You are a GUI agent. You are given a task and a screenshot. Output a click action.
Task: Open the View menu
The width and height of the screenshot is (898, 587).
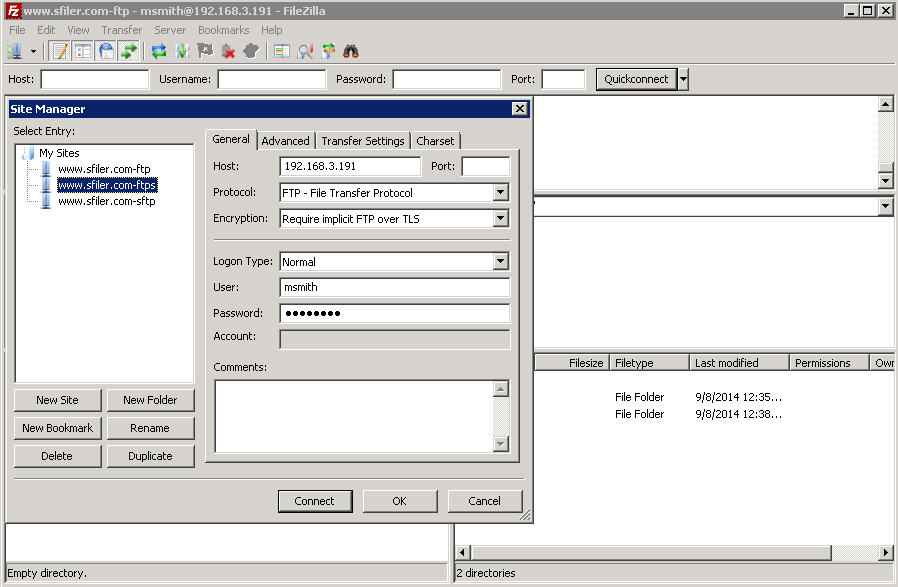78,30
